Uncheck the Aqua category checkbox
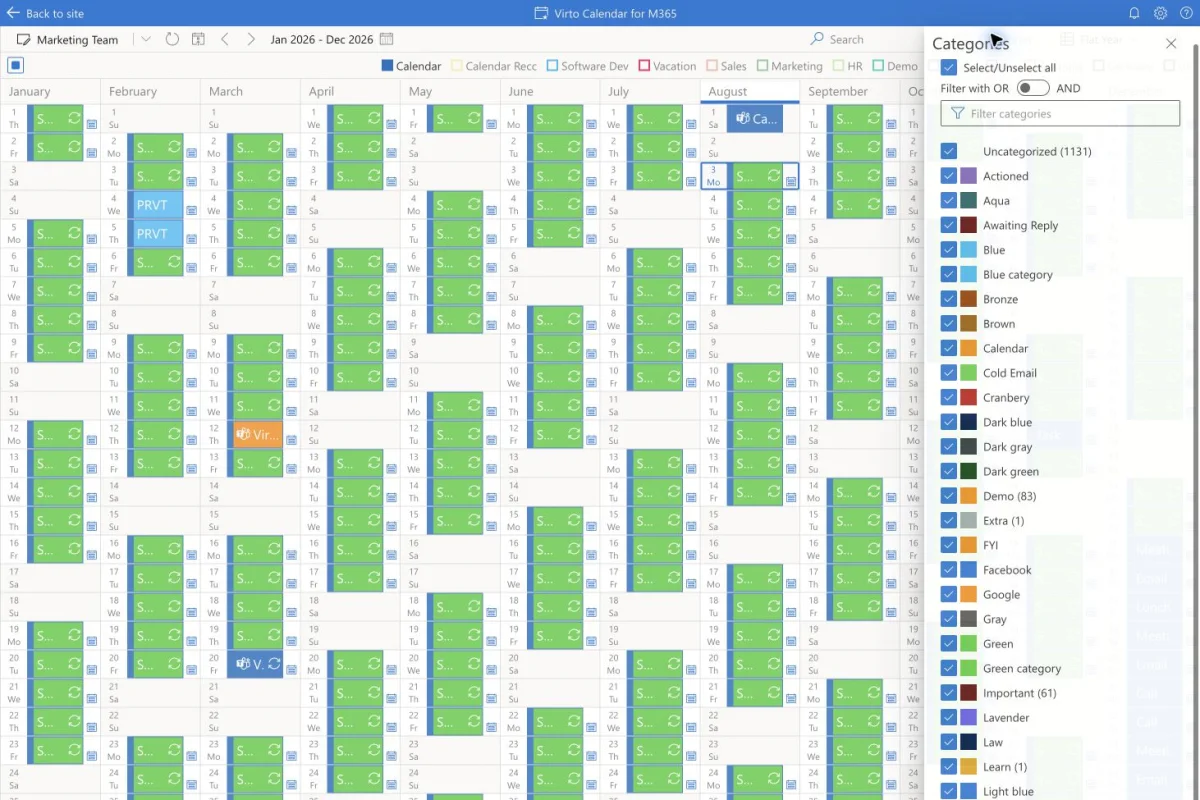This screenshot has height=800, width=1200. [x=949, y=200]
